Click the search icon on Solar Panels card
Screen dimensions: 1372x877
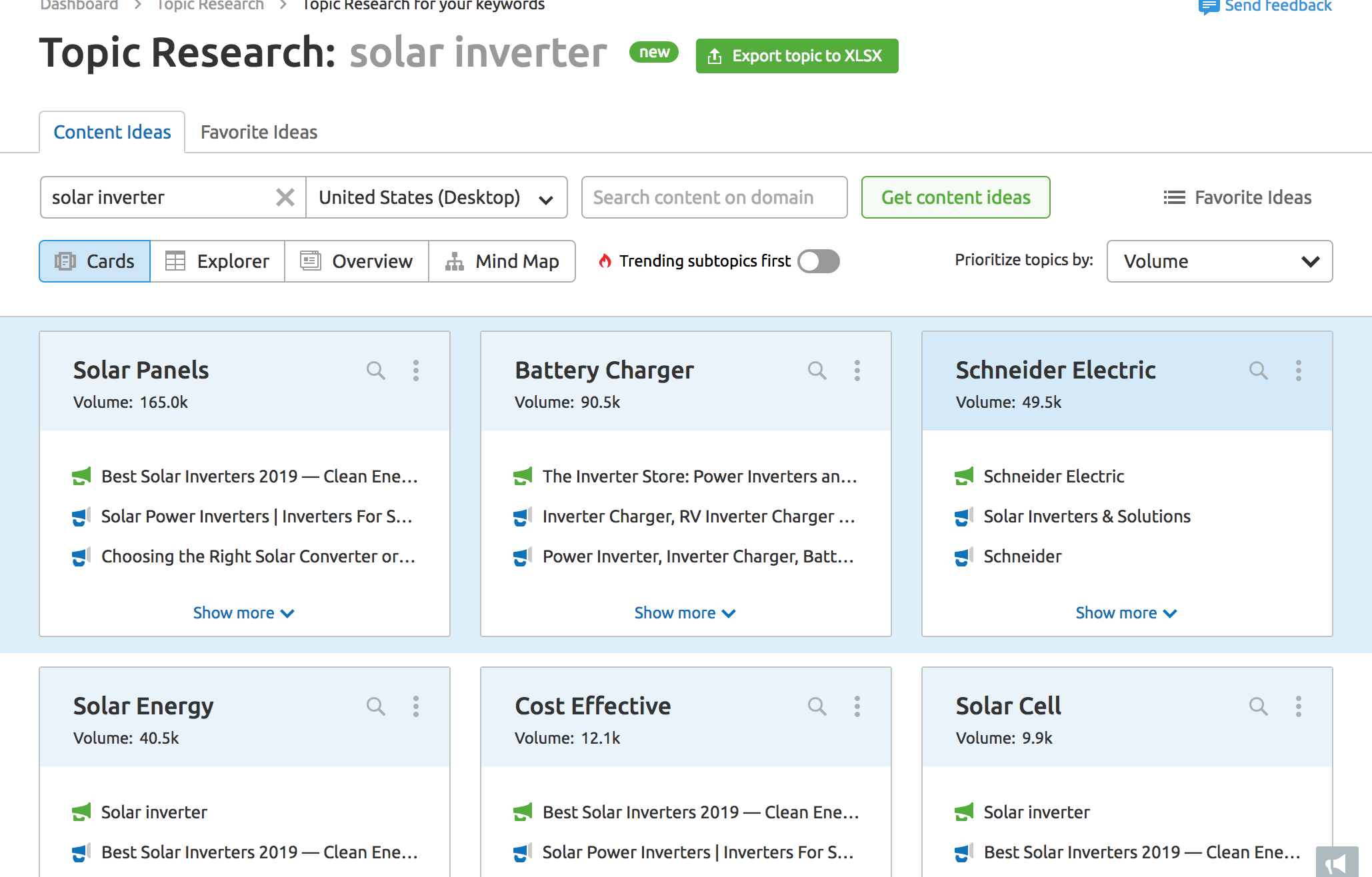[x=376, y=371]
